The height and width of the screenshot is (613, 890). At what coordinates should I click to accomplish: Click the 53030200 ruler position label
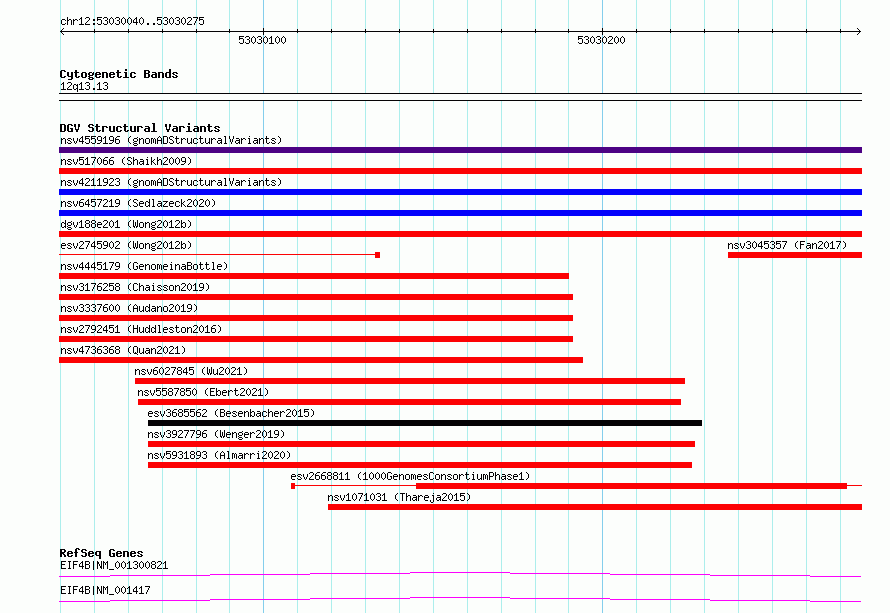pos(601,40)
